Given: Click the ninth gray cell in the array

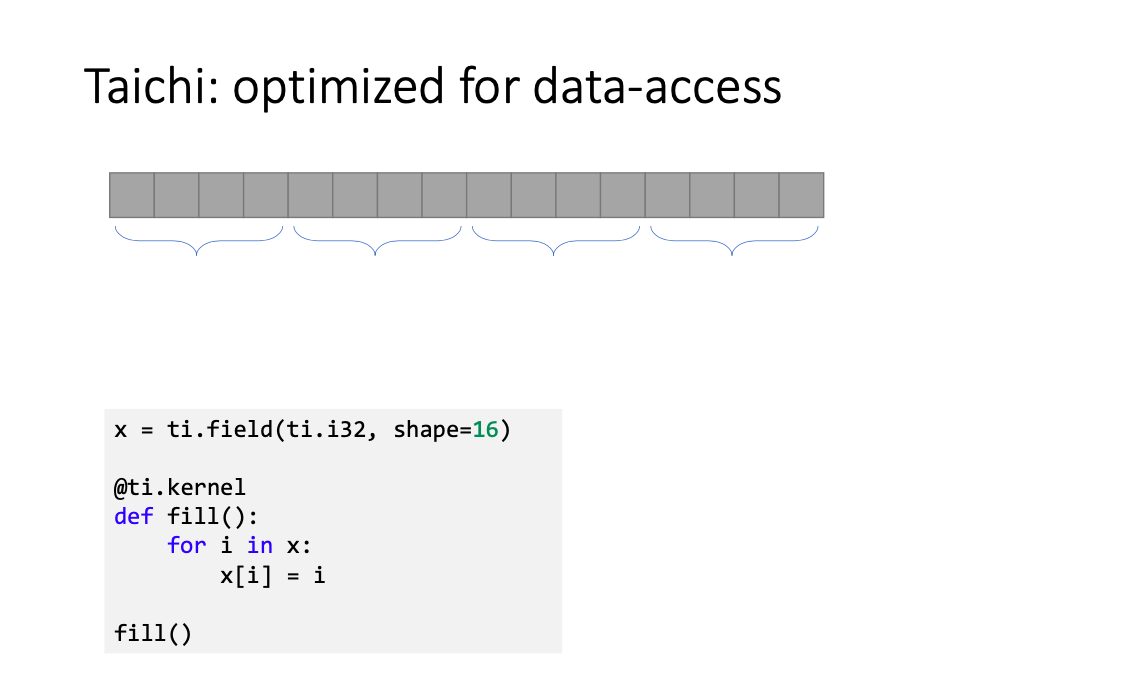Looking at the screenshot, I should pyautogui.click(x=489, y=195).
